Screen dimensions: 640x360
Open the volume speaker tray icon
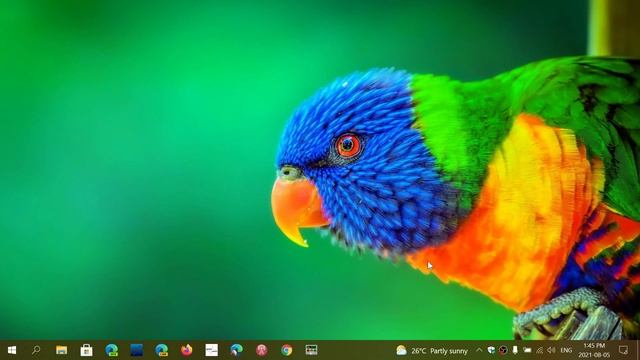[551, 351]
